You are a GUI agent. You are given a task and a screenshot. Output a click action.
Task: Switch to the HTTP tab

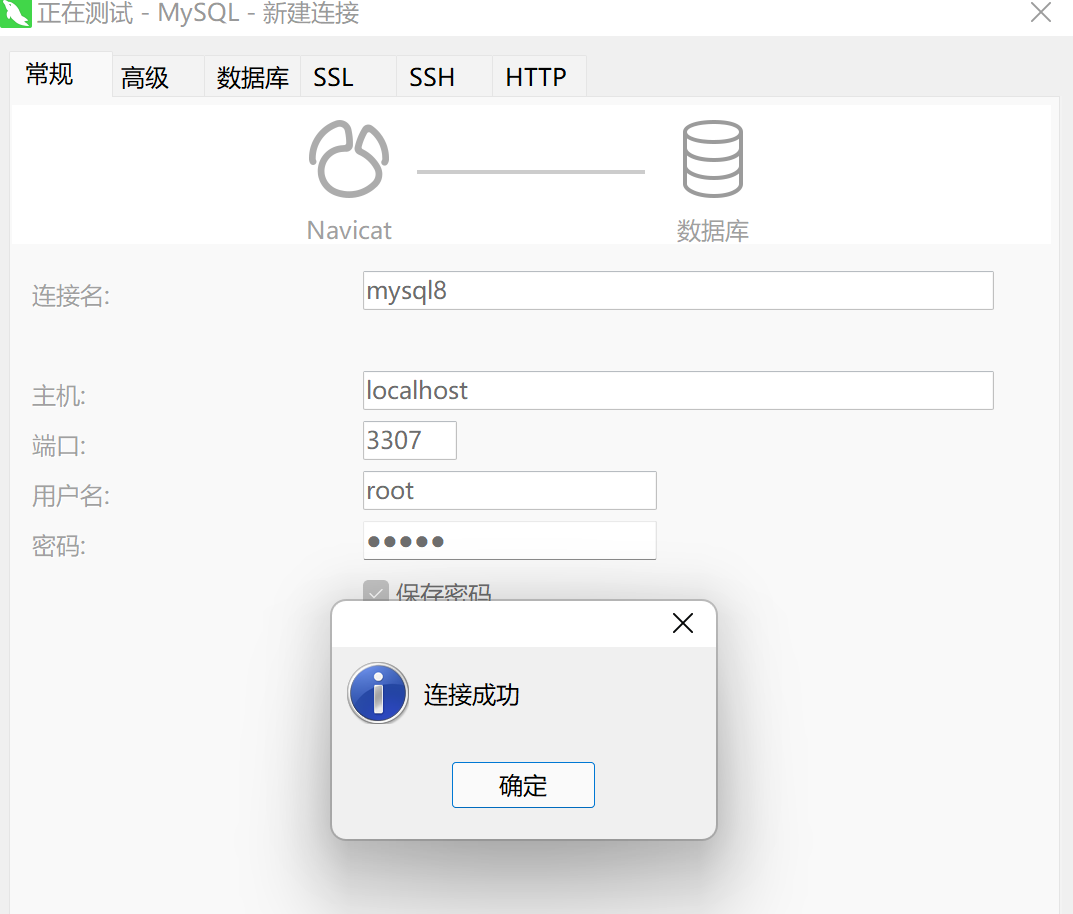(539, 77)
